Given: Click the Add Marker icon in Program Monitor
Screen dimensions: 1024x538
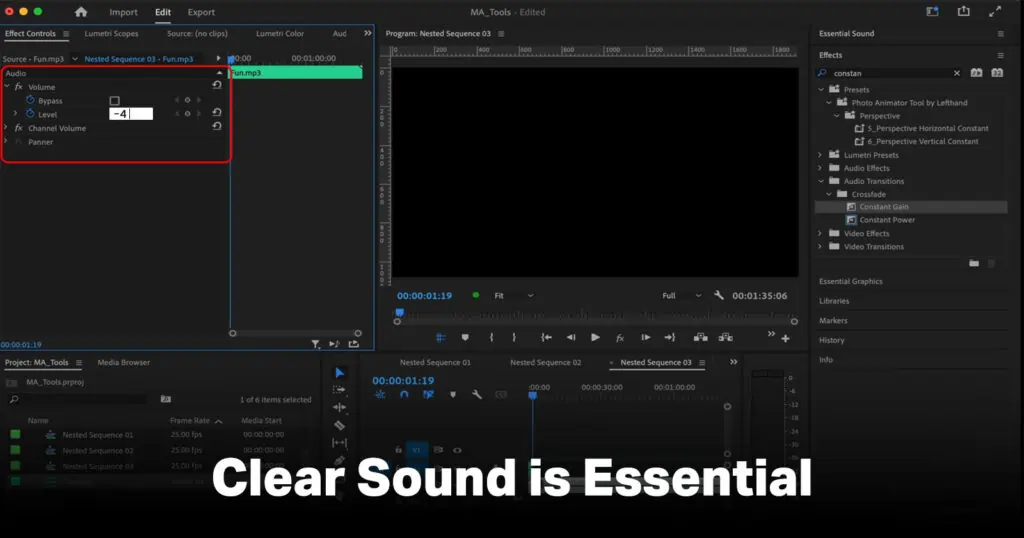Looking at the screenshot, I should click(x=465, y=338).
